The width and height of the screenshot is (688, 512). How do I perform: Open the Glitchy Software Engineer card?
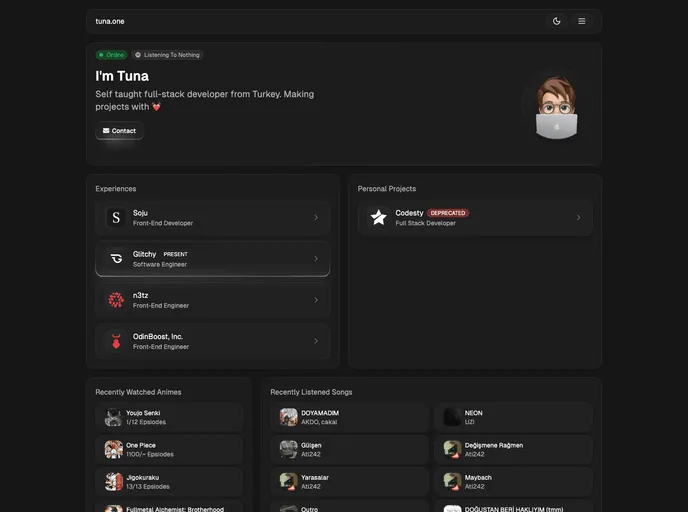212,259
